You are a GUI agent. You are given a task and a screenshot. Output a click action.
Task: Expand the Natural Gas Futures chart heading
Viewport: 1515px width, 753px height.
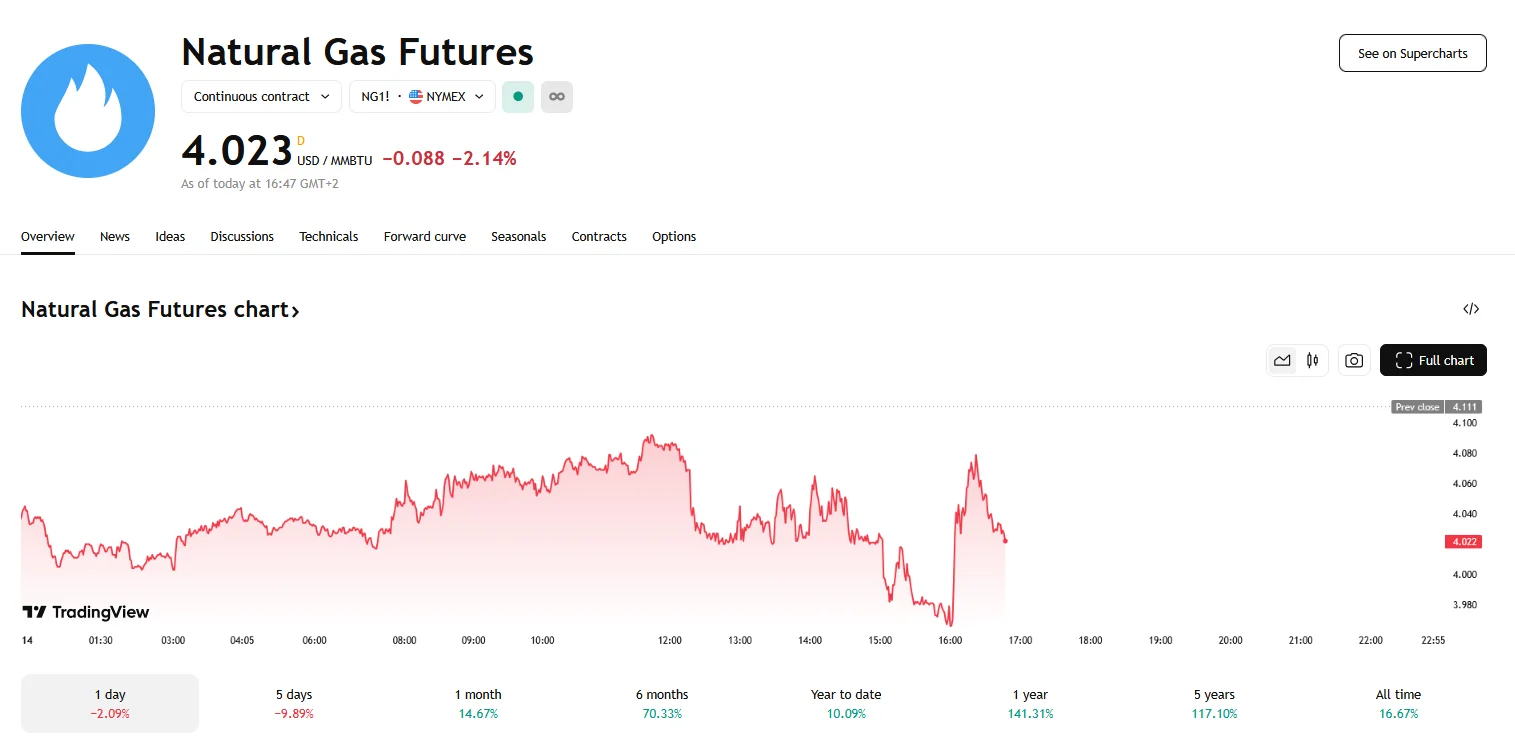pyautogui.click(x=160, y=310)
